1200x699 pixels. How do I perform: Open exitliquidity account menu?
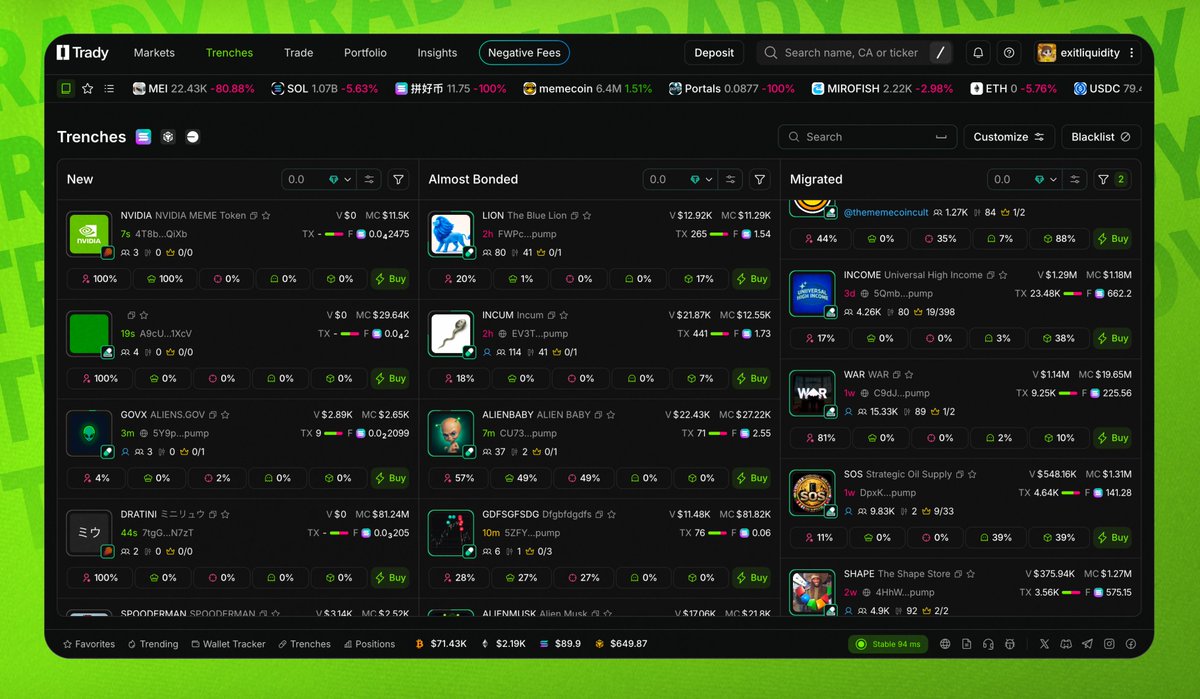pos(1087,53)
